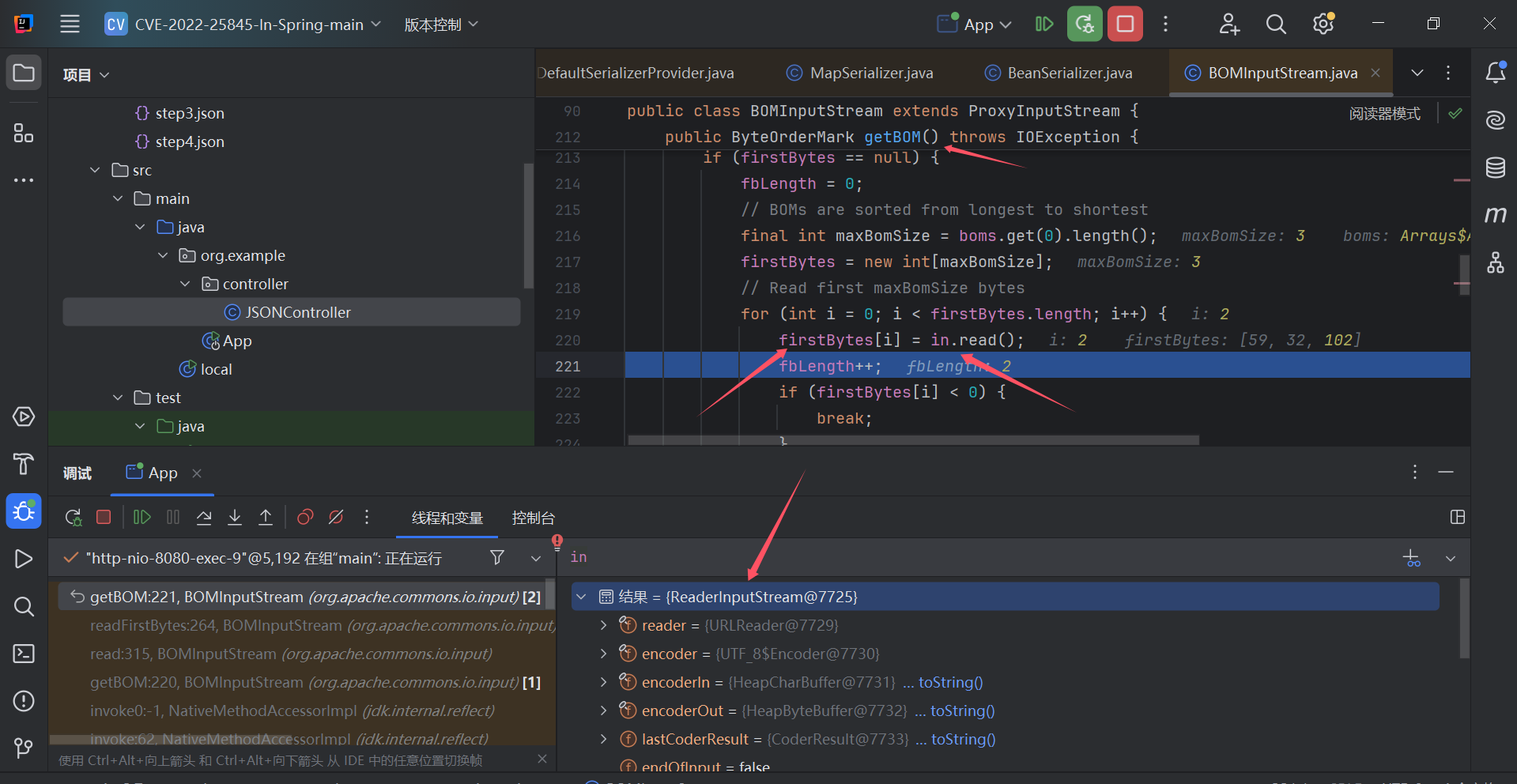Toggle Reader Mode label in editor
Viewport: 1517px width, 784px height.
point(1384,114)
